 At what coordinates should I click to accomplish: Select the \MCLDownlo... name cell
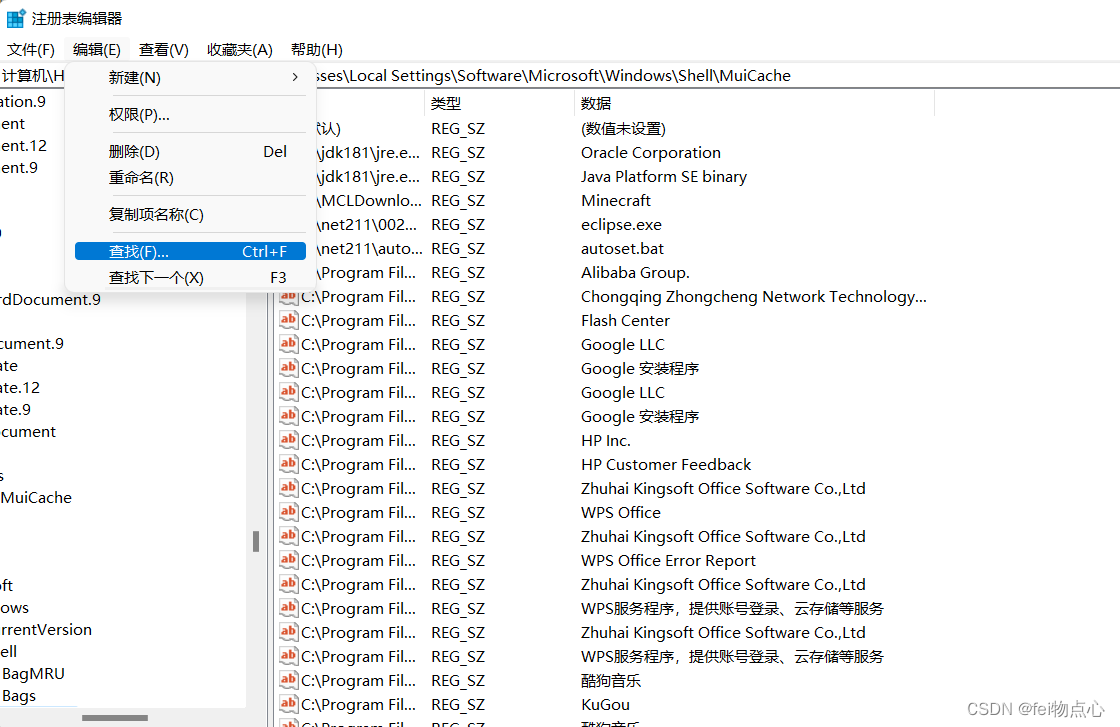tap(369, 201)
